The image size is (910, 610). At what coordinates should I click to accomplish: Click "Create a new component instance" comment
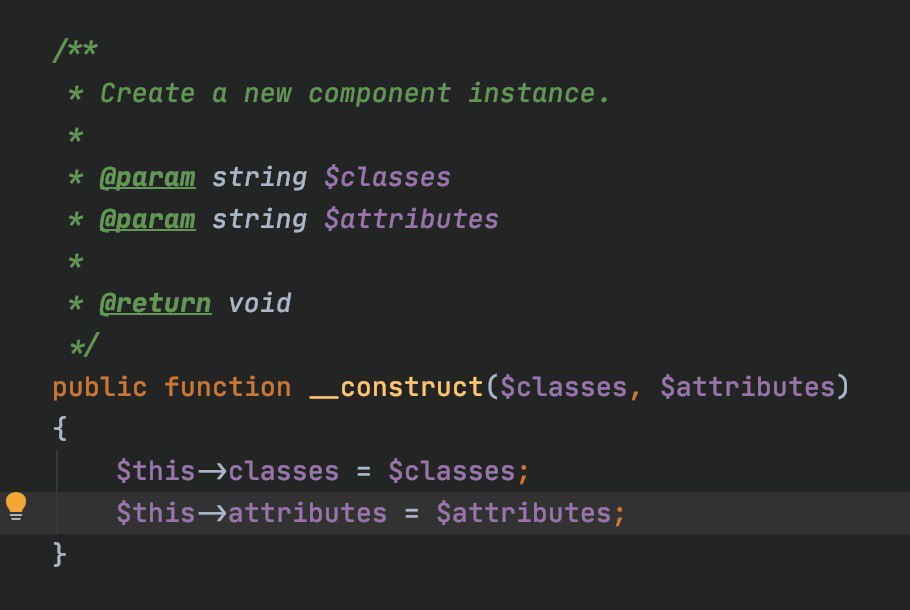[355, 94]
